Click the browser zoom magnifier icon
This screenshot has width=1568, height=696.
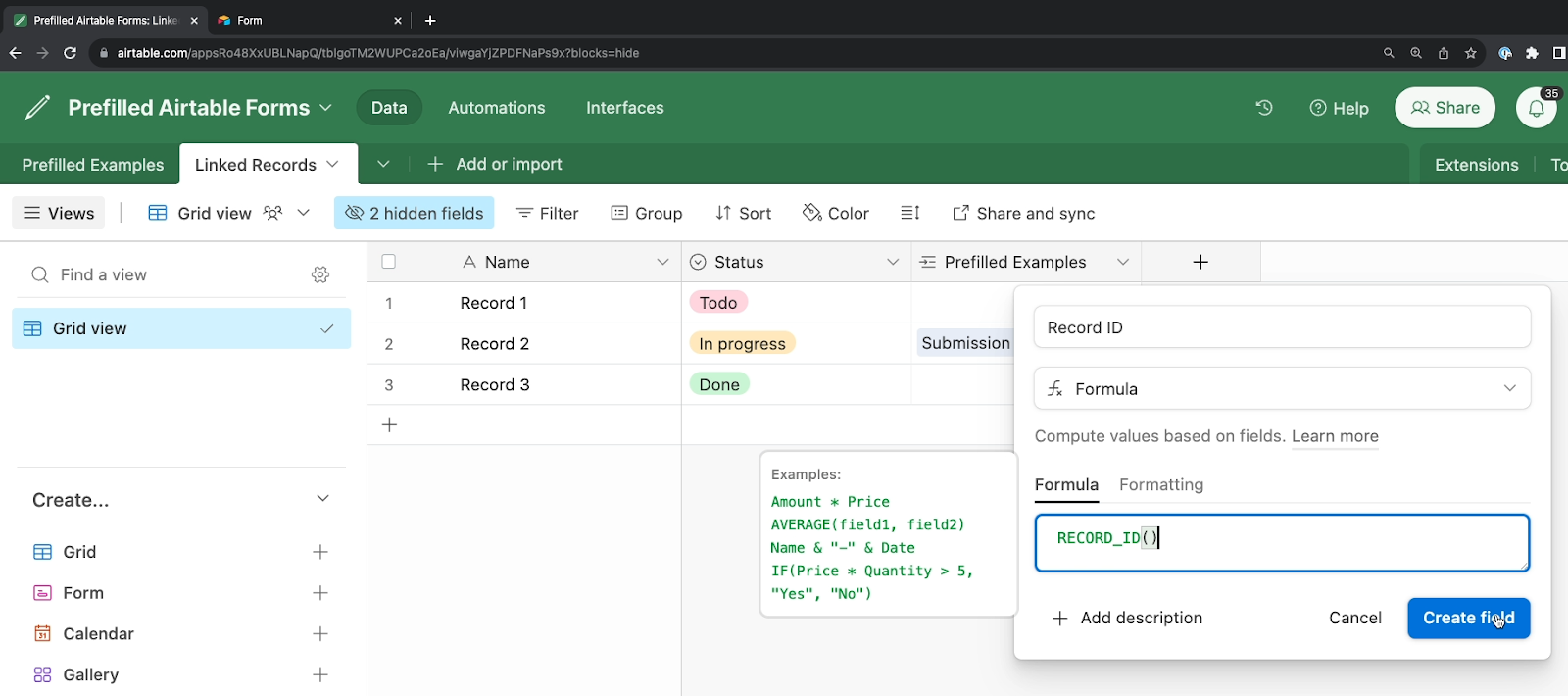[x=1416, y=53]
